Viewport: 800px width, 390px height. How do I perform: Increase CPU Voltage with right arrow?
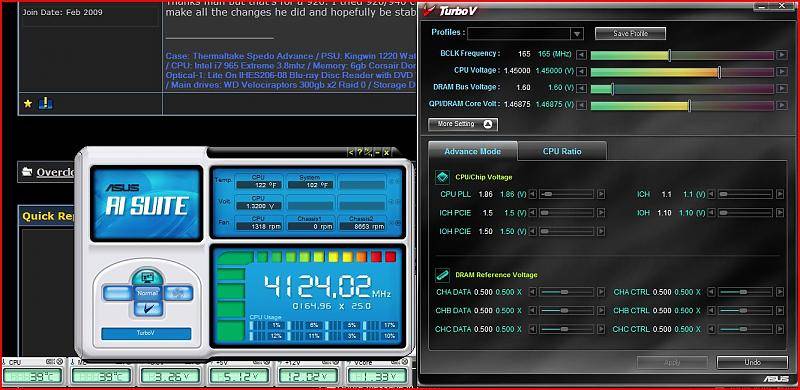tap(781, 71)
